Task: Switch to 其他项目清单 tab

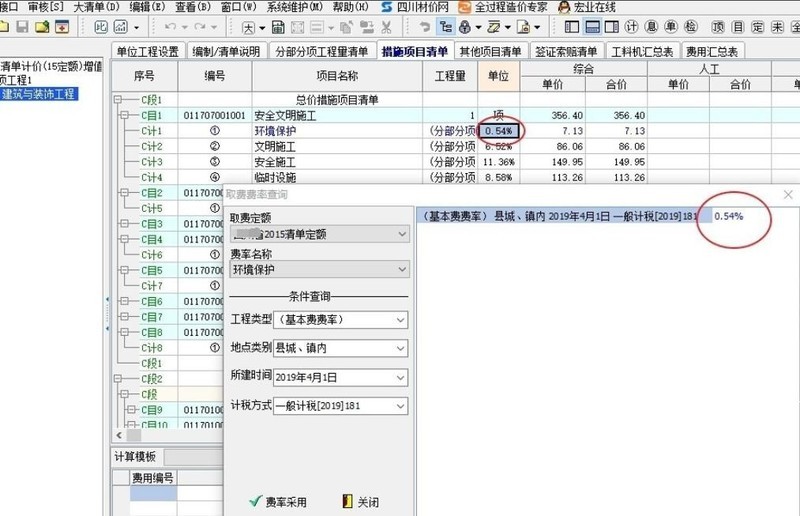Action: pos(490,52)
